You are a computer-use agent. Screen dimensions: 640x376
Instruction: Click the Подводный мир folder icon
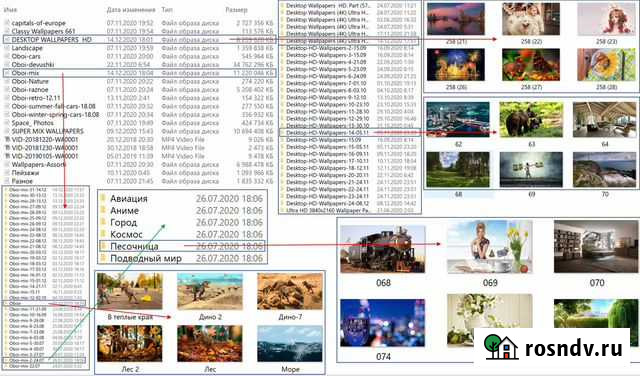[104, 258]
